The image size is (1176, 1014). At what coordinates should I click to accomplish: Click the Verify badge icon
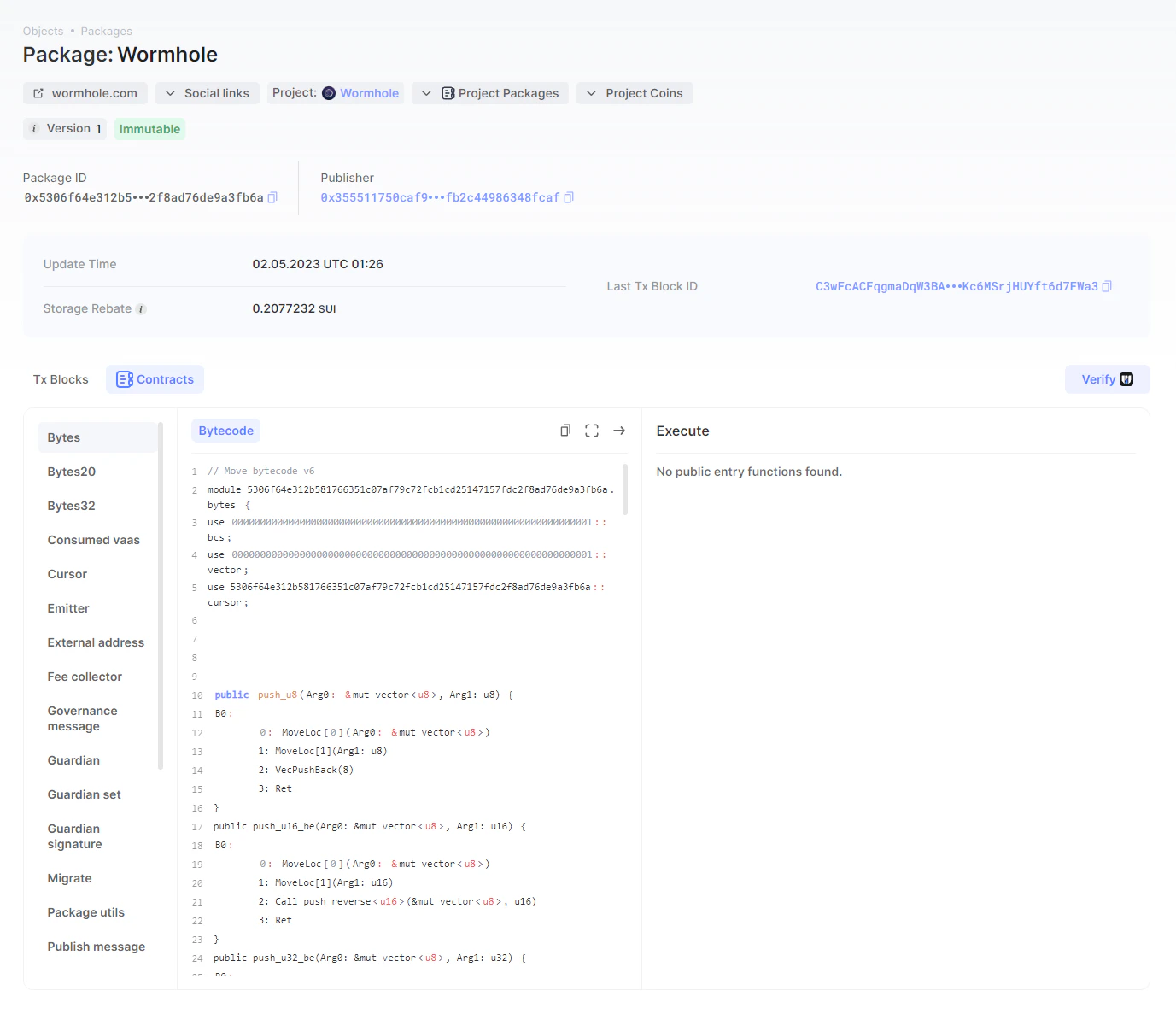pos(1126,379)
